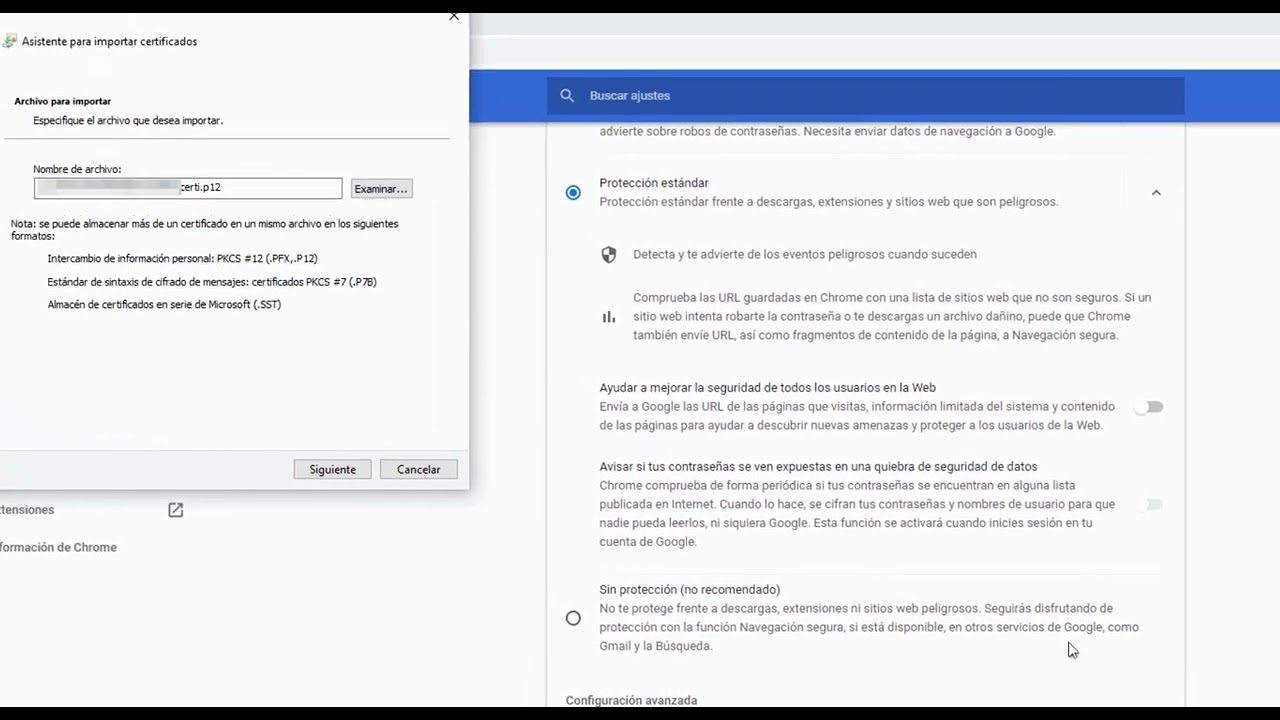Open Información de Chrome in sidebar

[59, 547]
